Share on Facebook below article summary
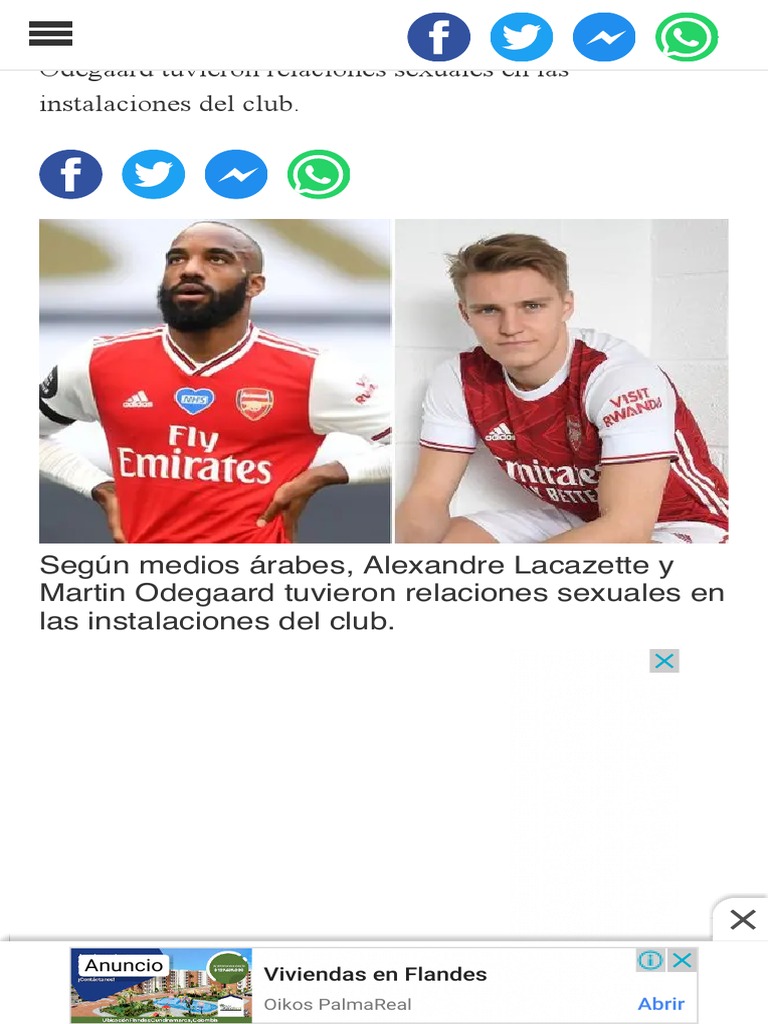This screenshot has width=768, height=1024. (x=71, y=174)
